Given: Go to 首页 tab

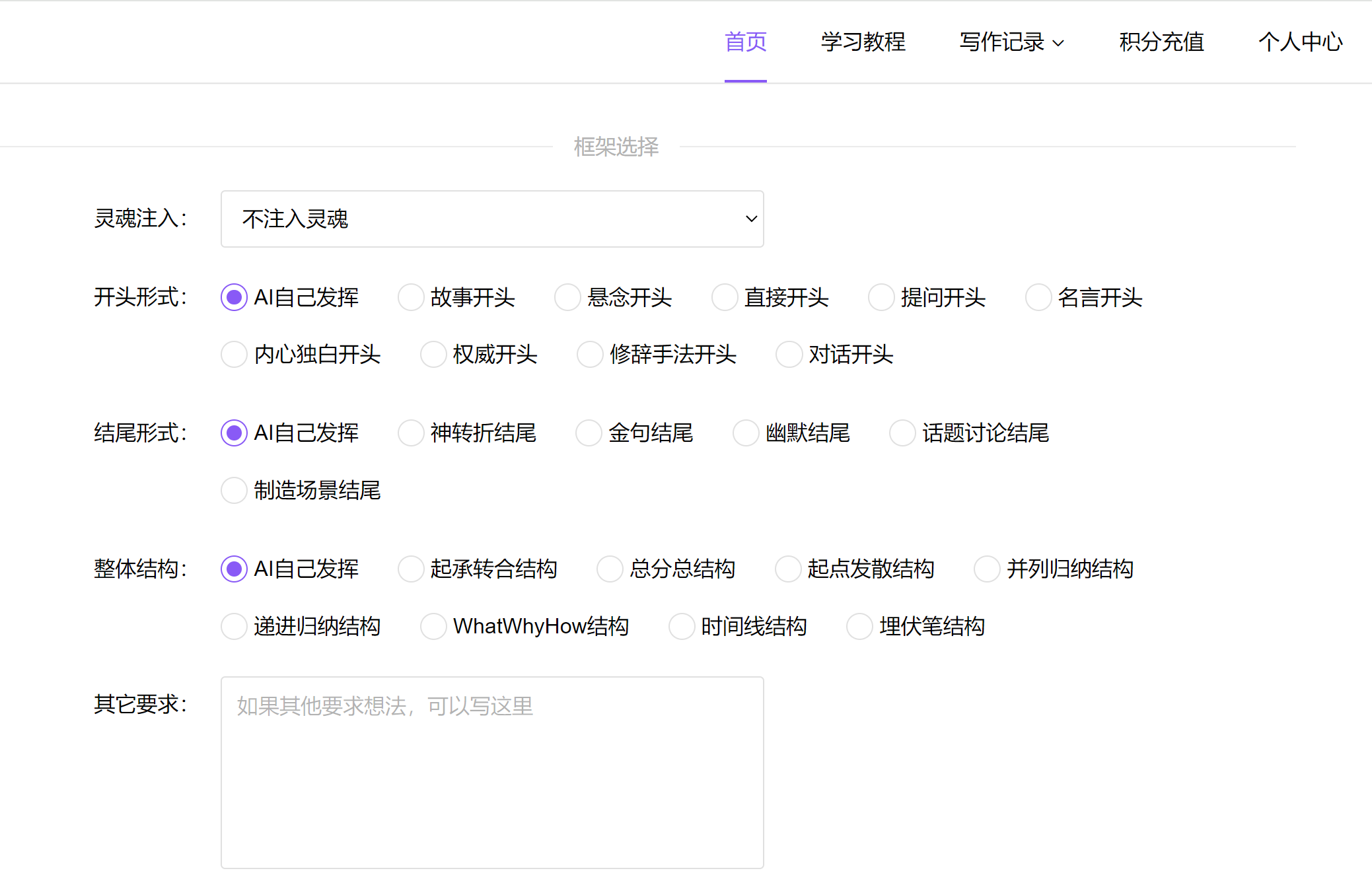Looking at the screenshot, I should point(745,42).
